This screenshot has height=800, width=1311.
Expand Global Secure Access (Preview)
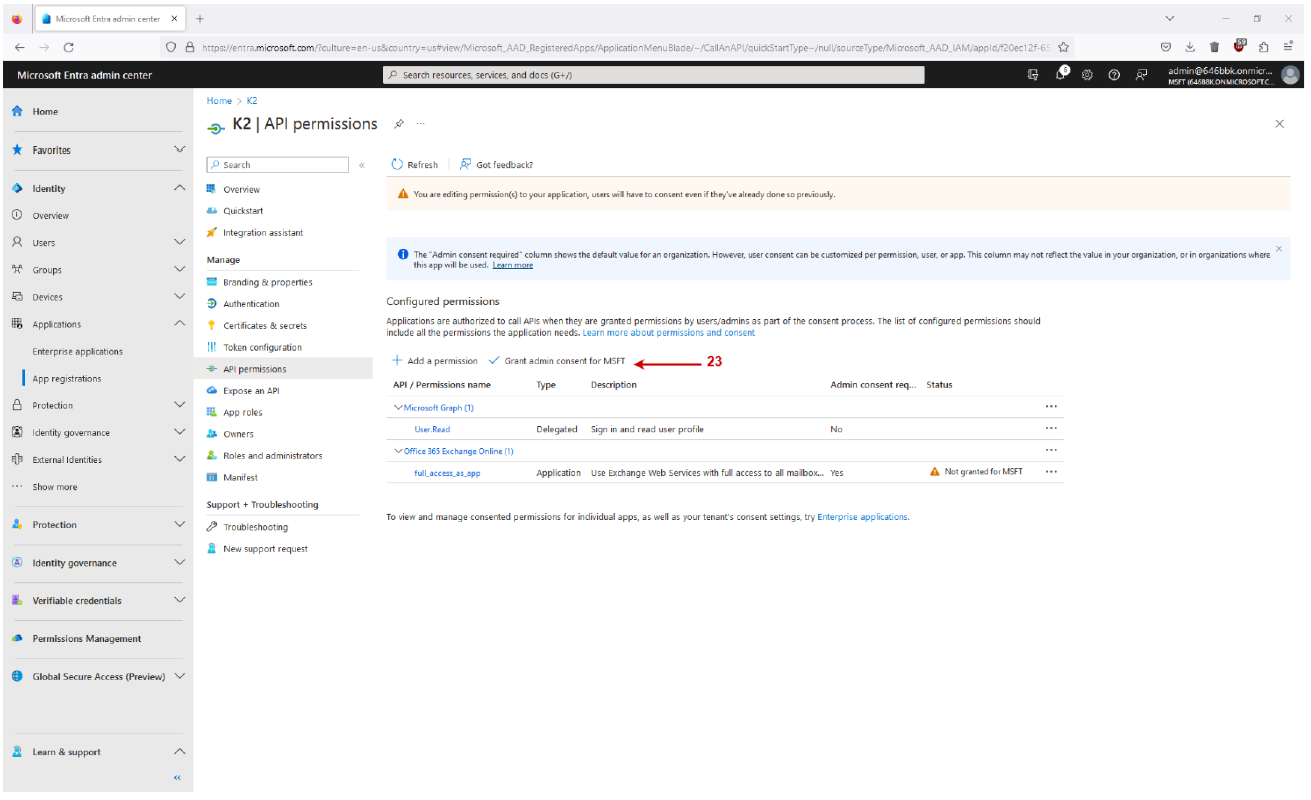coord(180,677)
